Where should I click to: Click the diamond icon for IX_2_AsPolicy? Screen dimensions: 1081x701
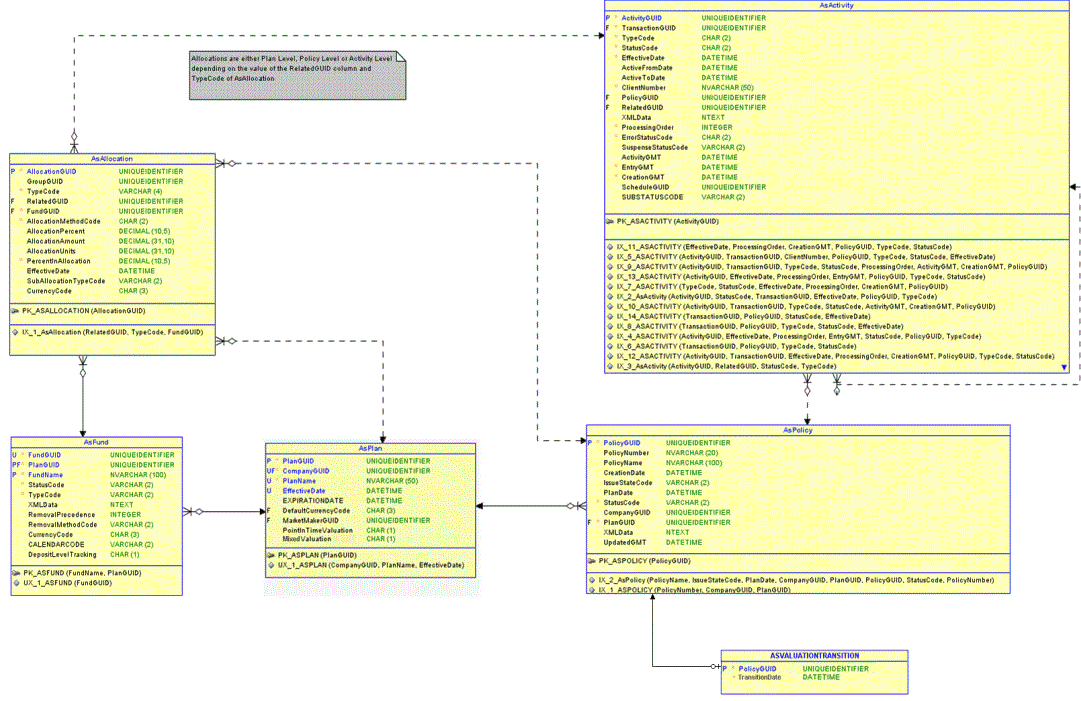(x=592, y=580)
